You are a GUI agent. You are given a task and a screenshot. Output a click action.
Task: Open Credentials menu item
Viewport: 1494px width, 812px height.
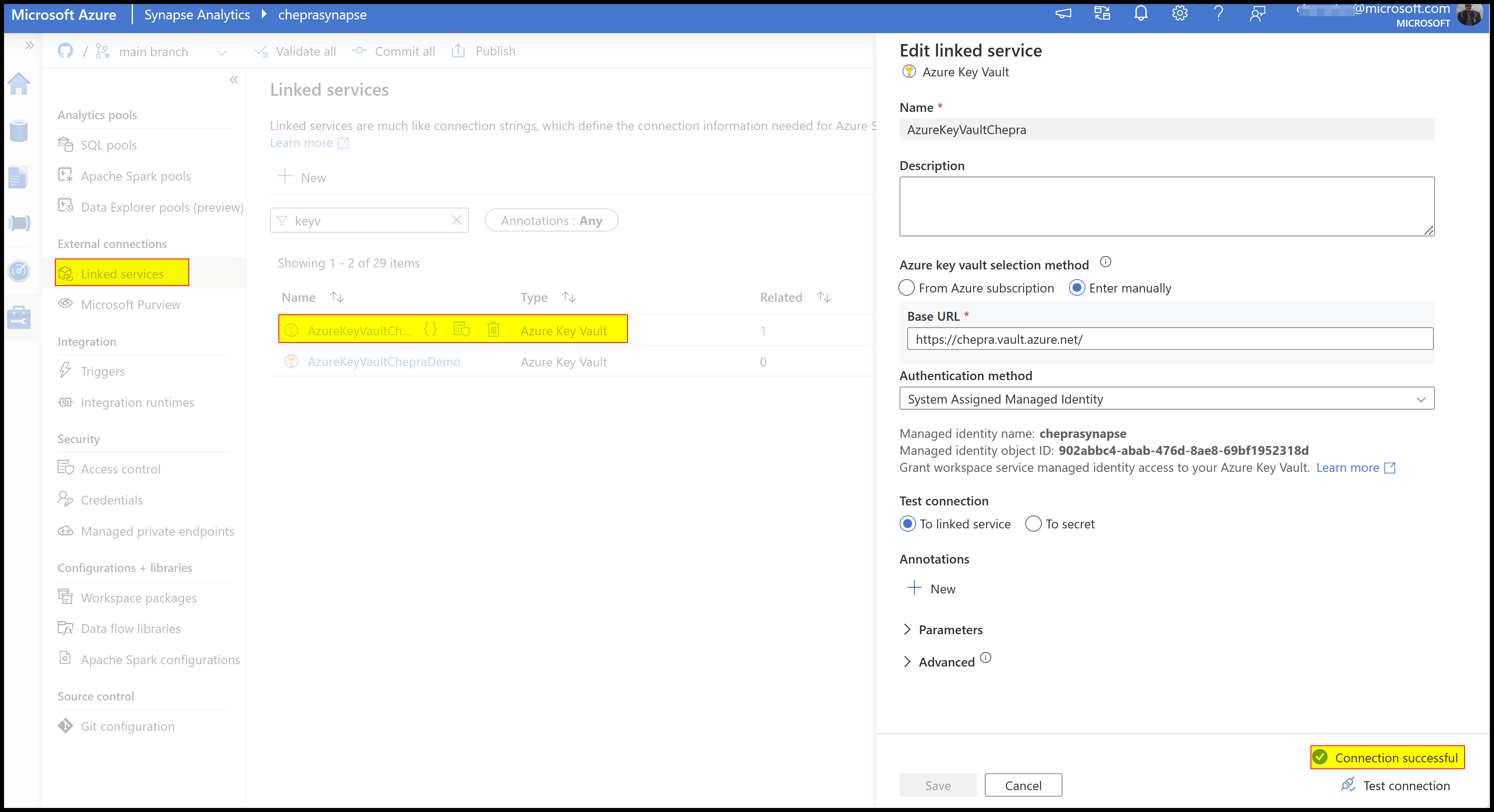100,500
